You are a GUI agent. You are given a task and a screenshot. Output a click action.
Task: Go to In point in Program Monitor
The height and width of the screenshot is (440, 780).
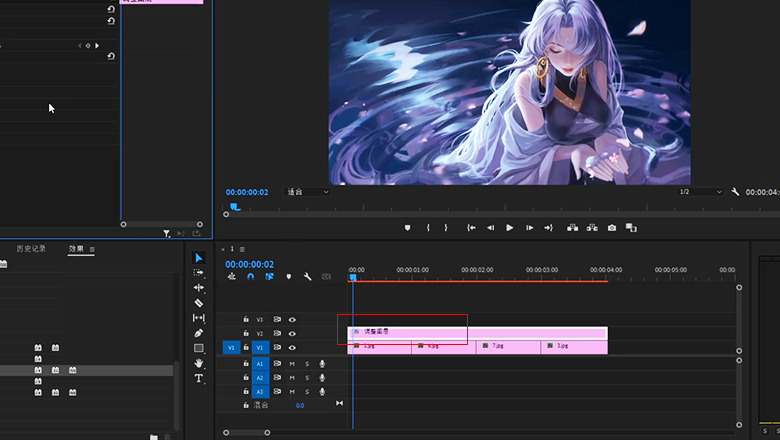click(x=471, y=228)
